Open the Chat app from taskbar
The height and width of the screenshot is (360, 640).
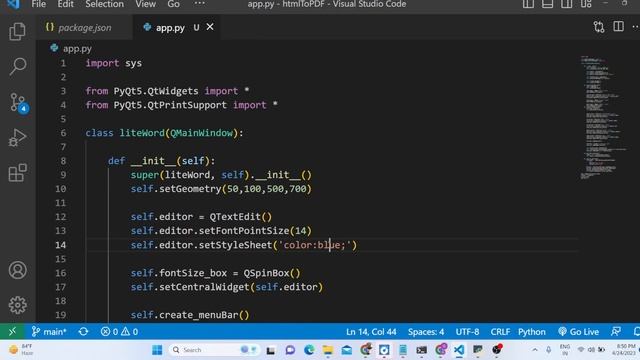click(290, 350)
